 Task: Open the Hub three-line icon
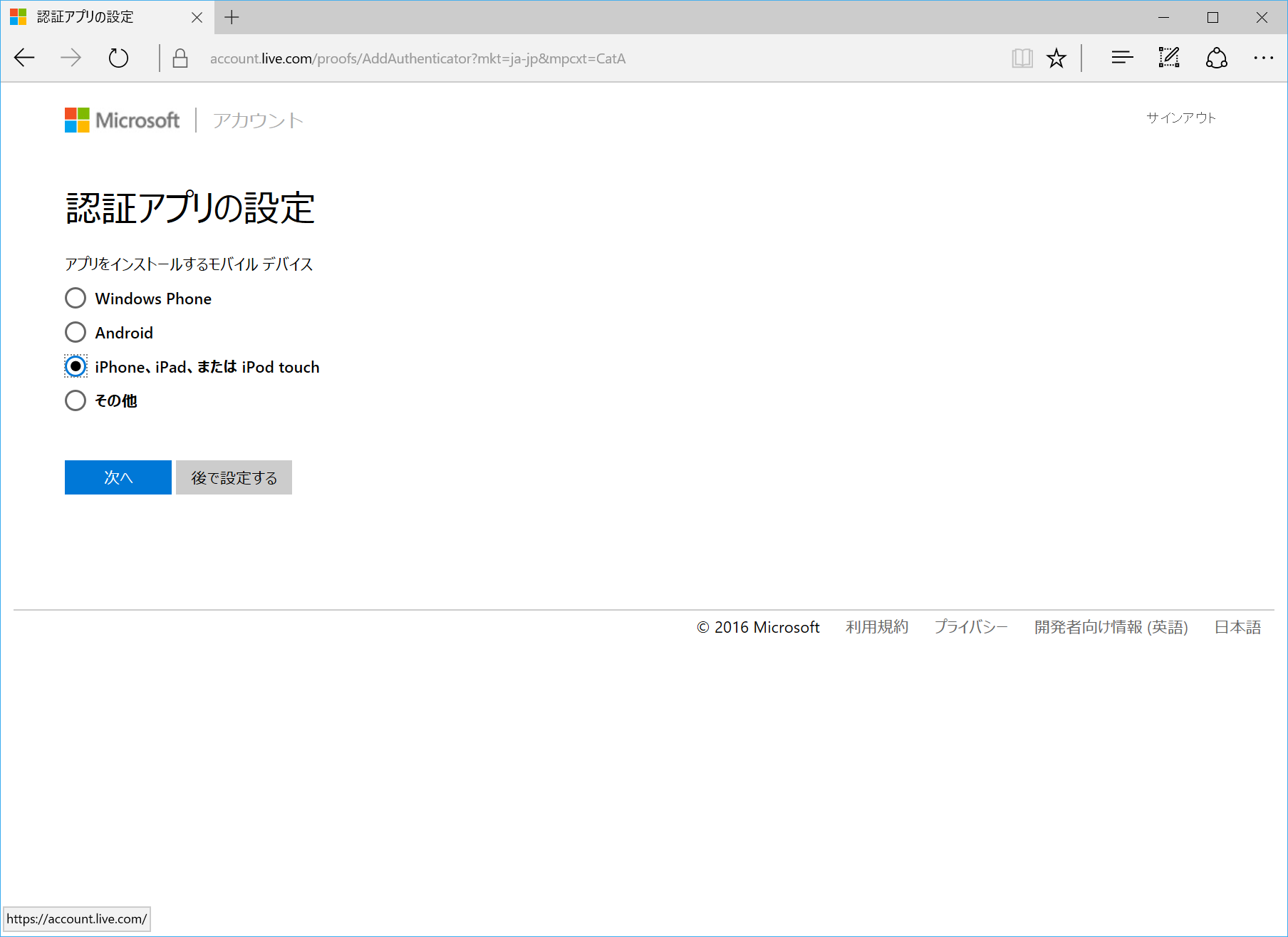click(1122, 58)
